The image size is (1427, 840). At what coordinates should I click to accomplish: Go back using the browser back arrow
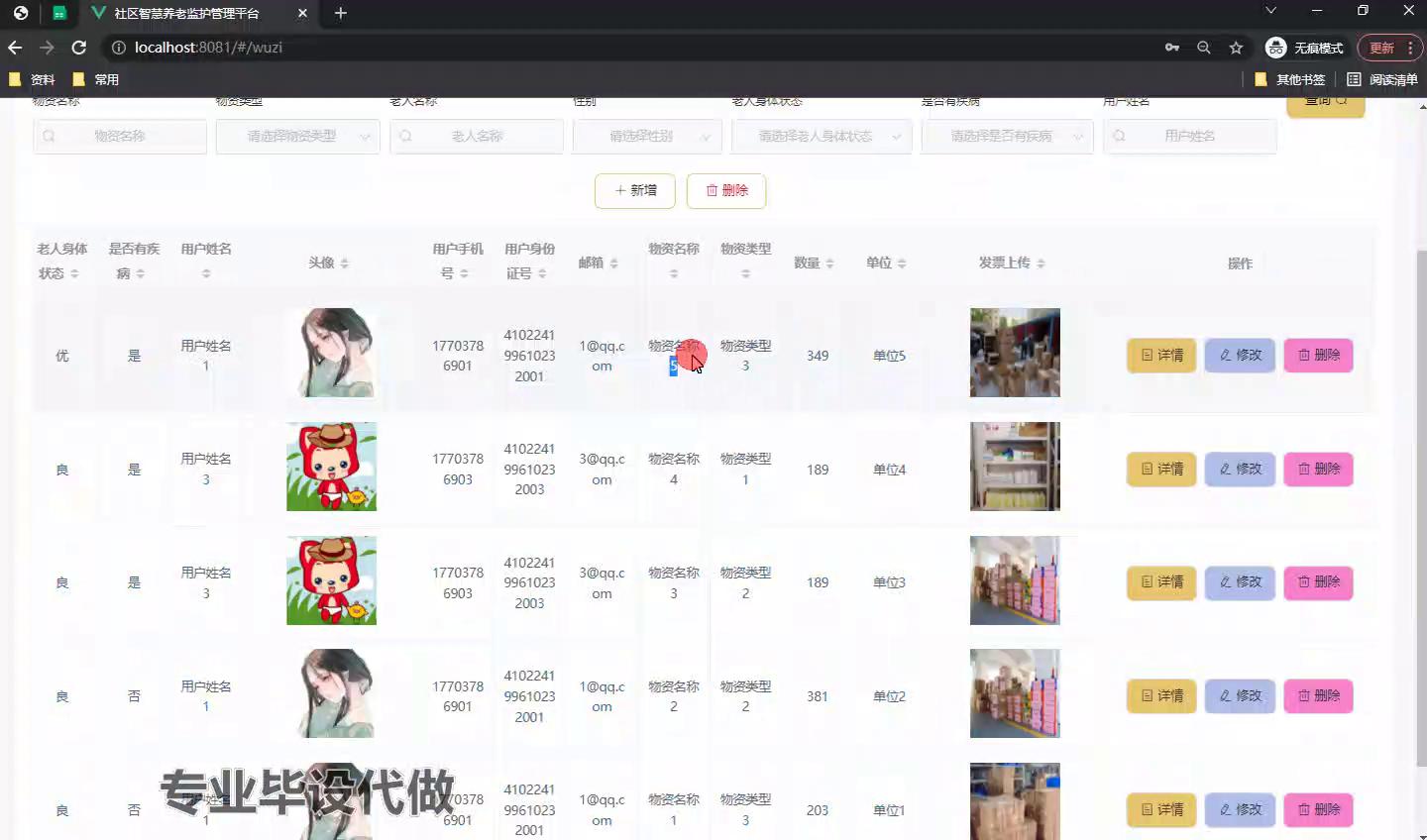tap(15, 48)
